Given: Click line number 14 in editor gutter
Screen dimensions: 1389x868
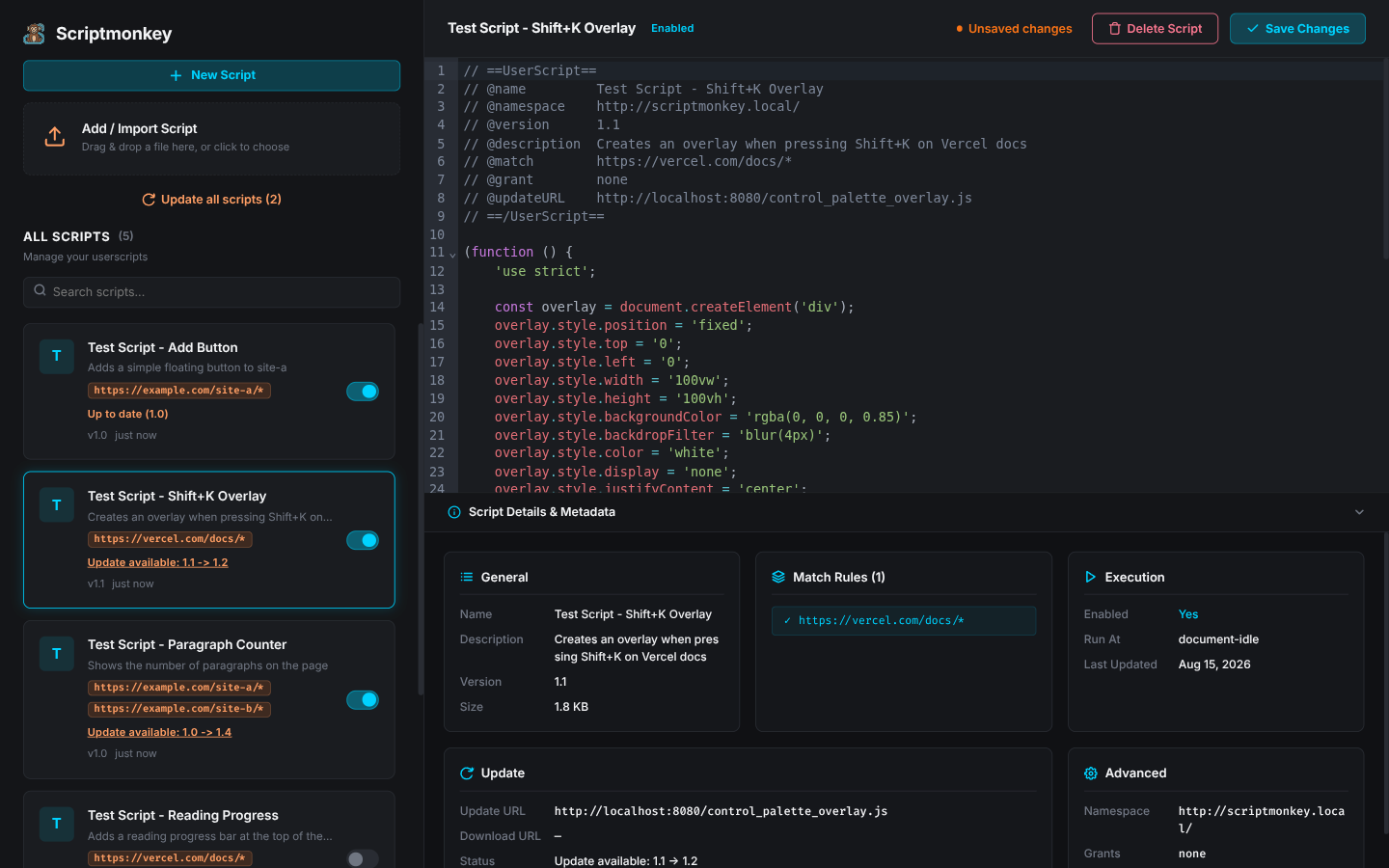Looking at the screenshot, I should point(437,307).
